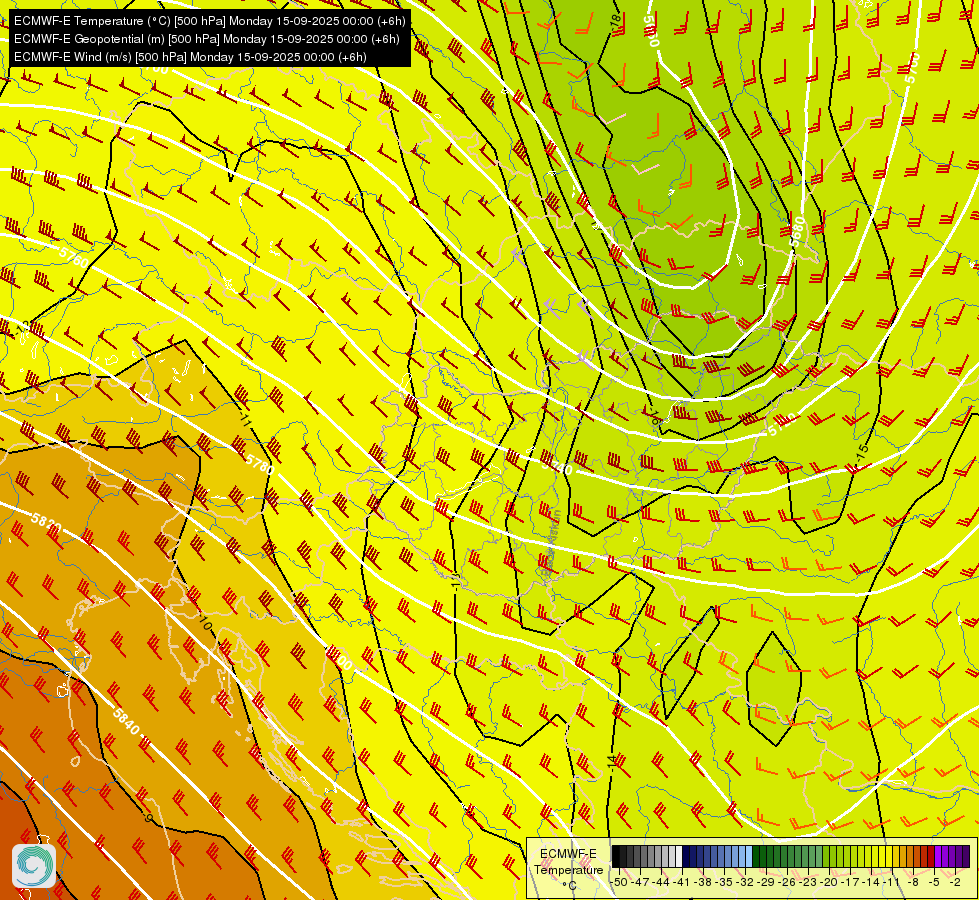Click the swirl logo icon

(34, 866)
